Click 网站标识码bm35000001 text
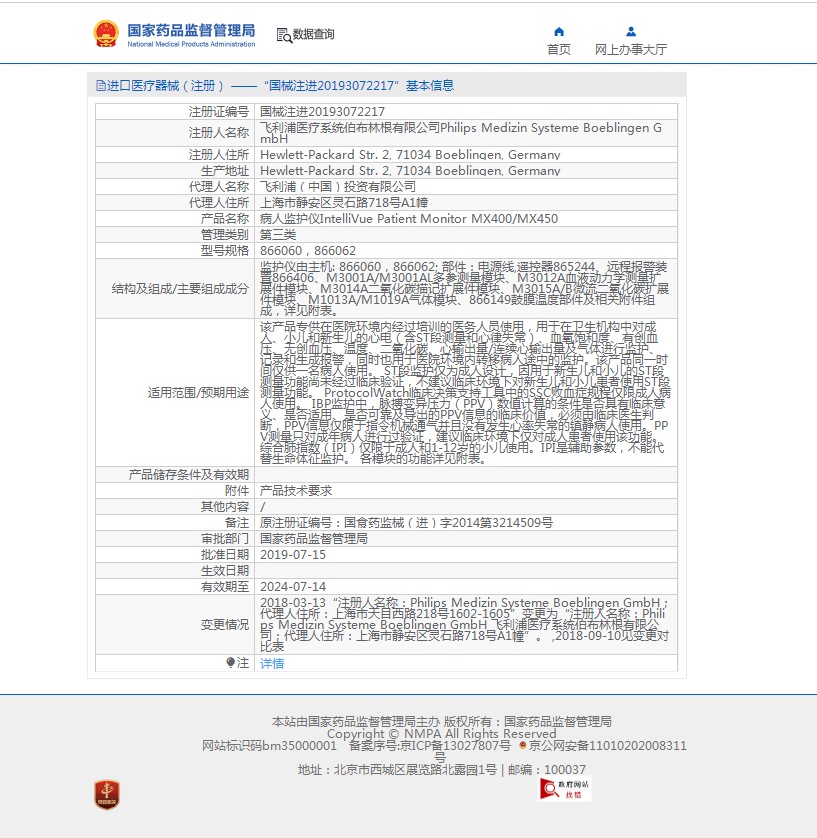 tap(269, 746)
